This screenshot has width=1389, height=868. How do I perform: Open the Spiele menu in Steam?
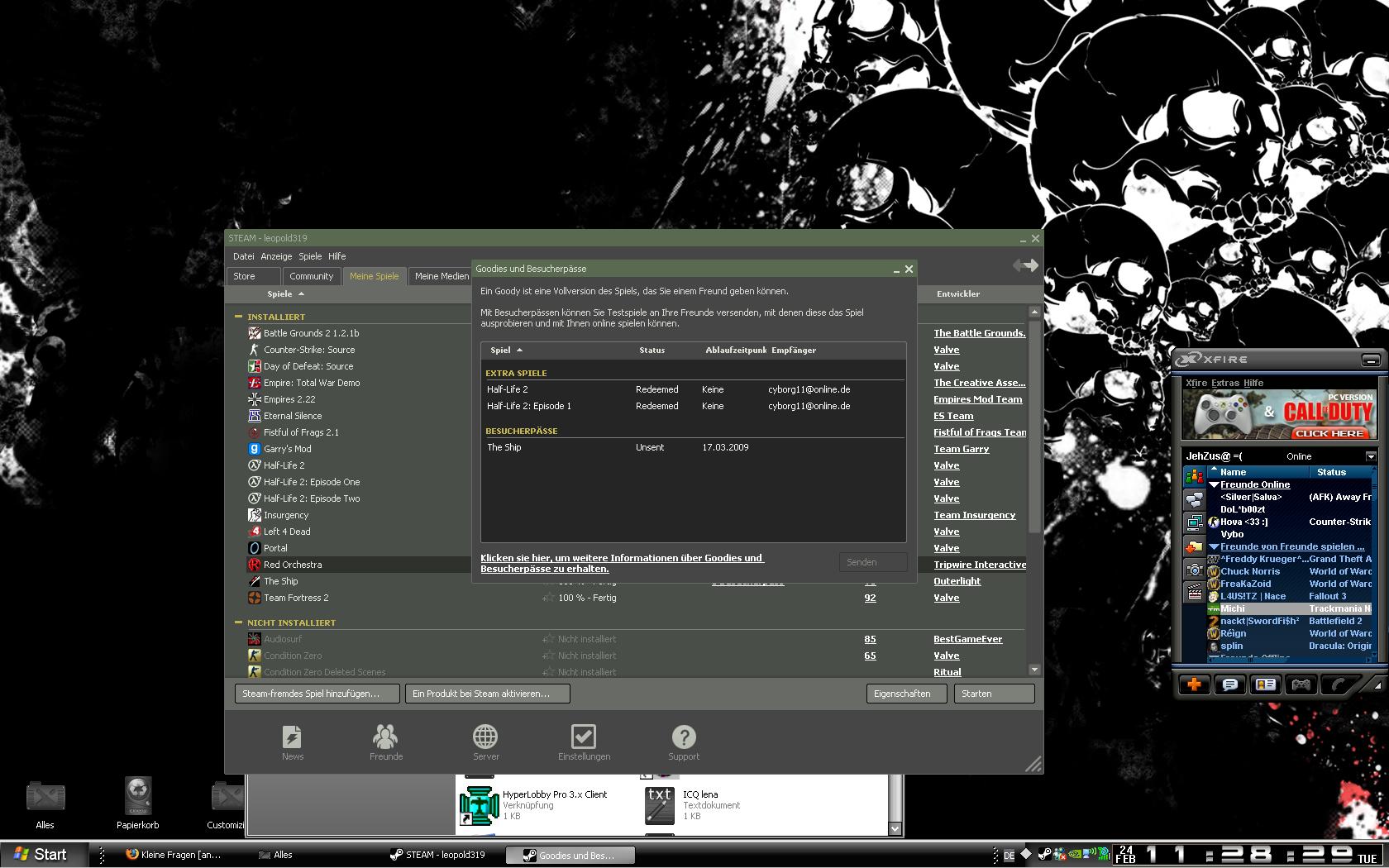(310, 256)
